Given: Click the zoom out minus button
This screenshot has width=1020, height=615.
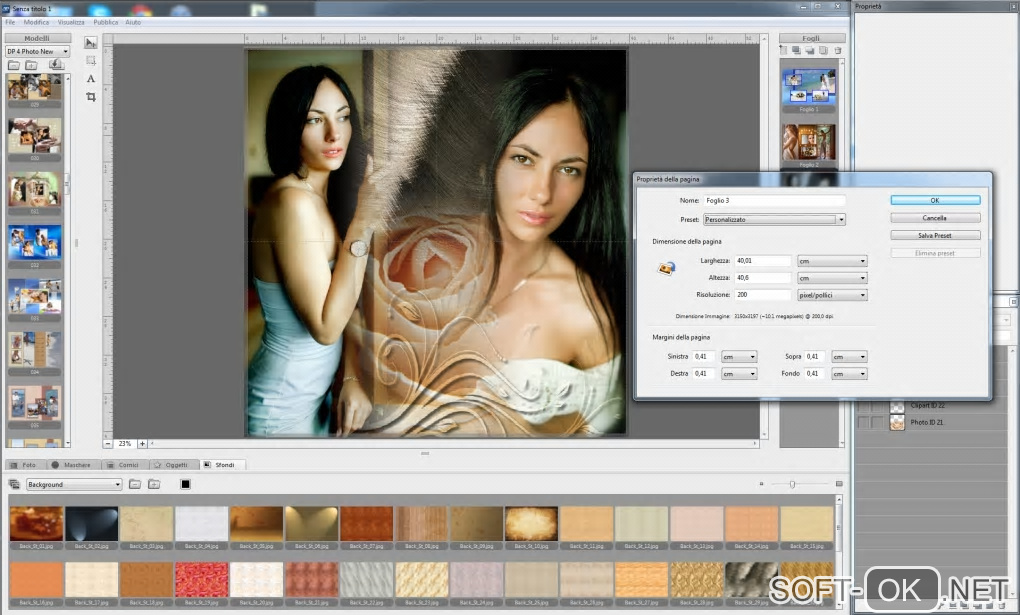Looking at the screenshot, I should 108,443.
